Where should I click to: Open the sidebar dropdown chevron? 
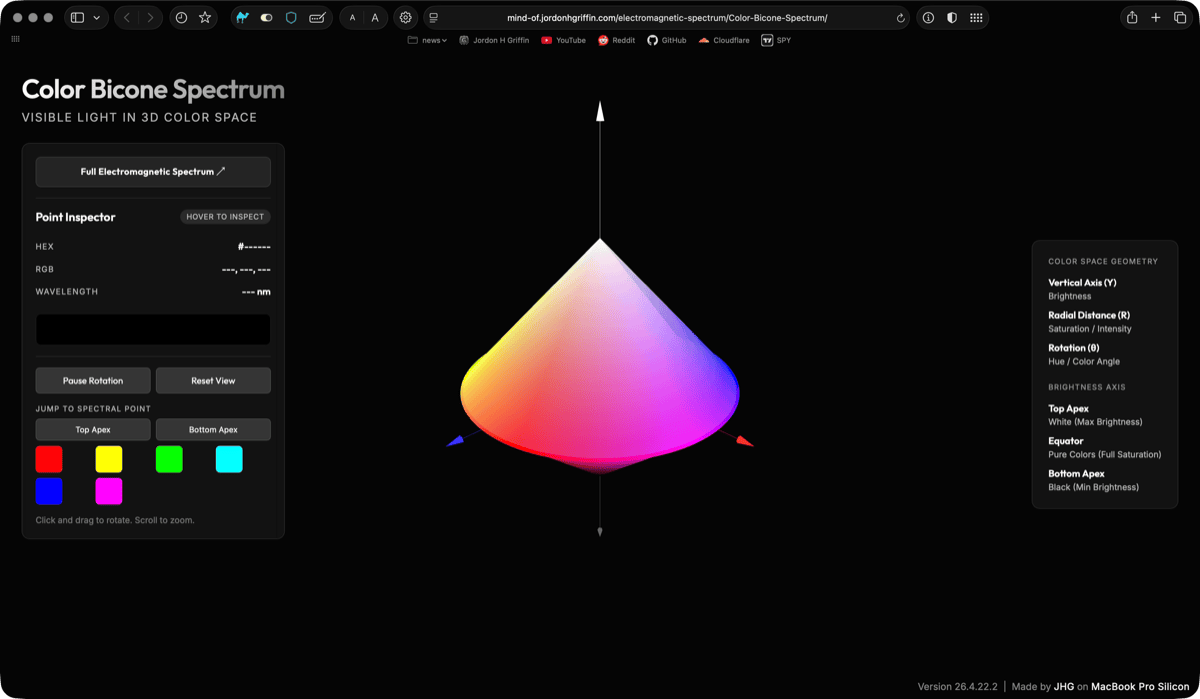96,18
